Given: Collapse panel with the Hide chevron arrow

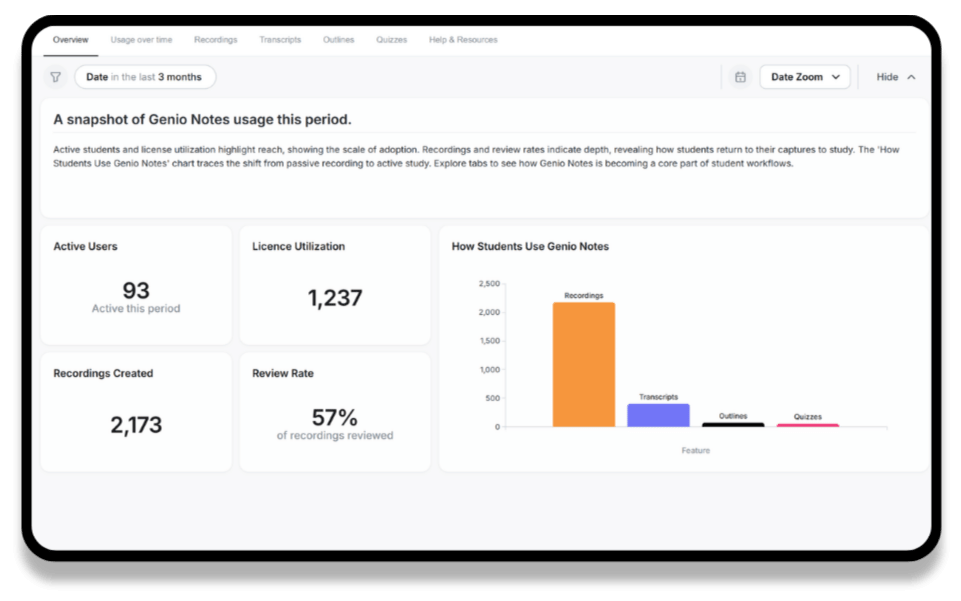Looking at the screenshot, I should point(911,77).
